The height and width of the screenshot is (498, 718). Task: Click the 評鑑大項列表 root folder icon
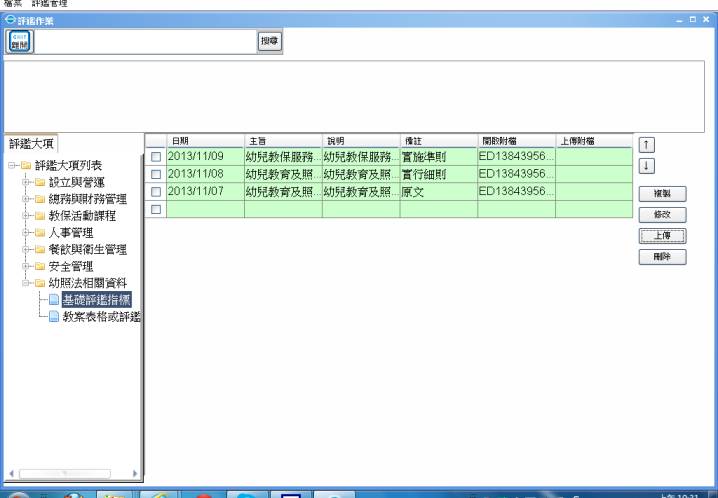[25, 165]
